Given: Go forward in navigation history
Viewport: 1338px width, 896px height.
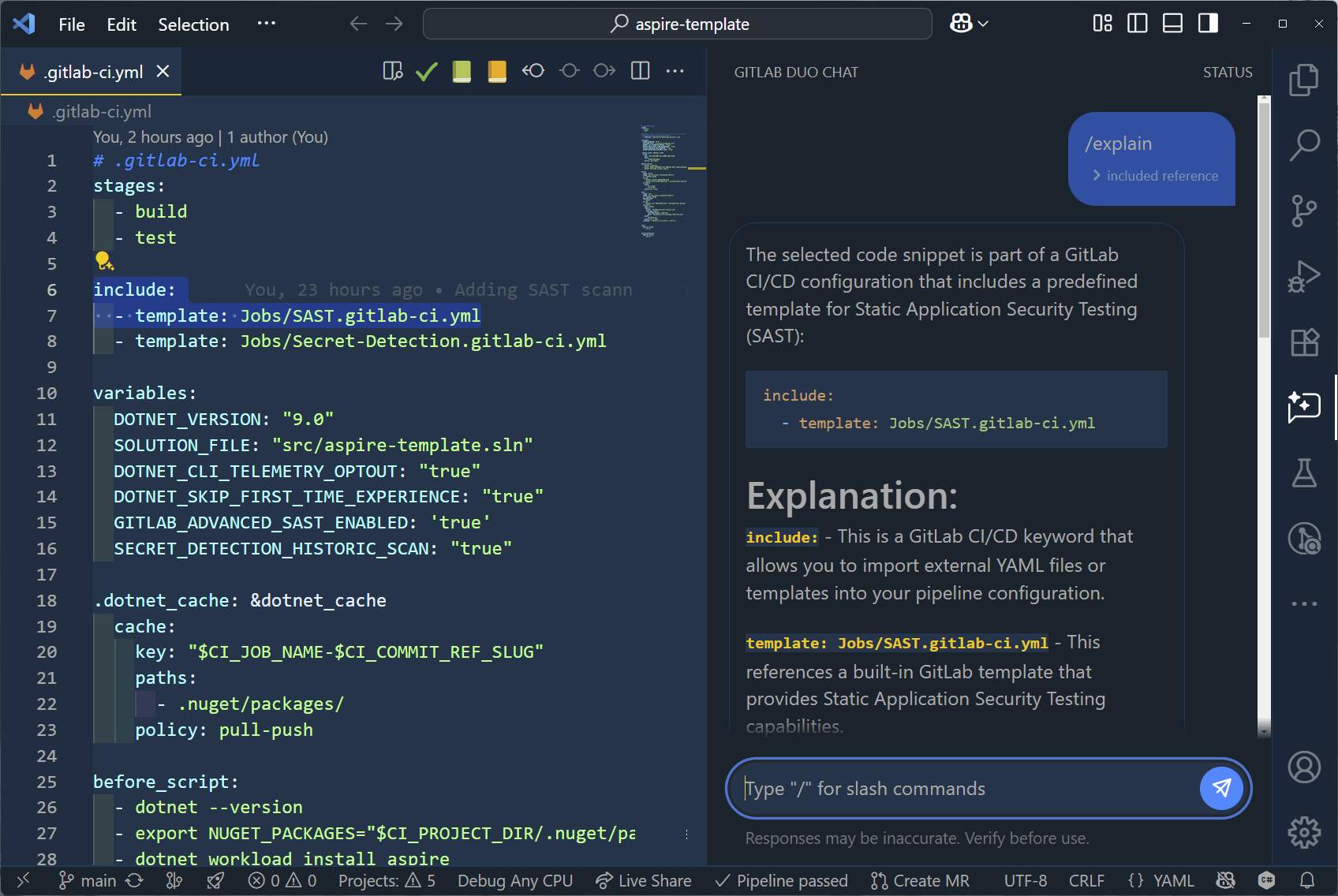Looking at the screenshot, I should pyautogui.click(x=394, y=24).
